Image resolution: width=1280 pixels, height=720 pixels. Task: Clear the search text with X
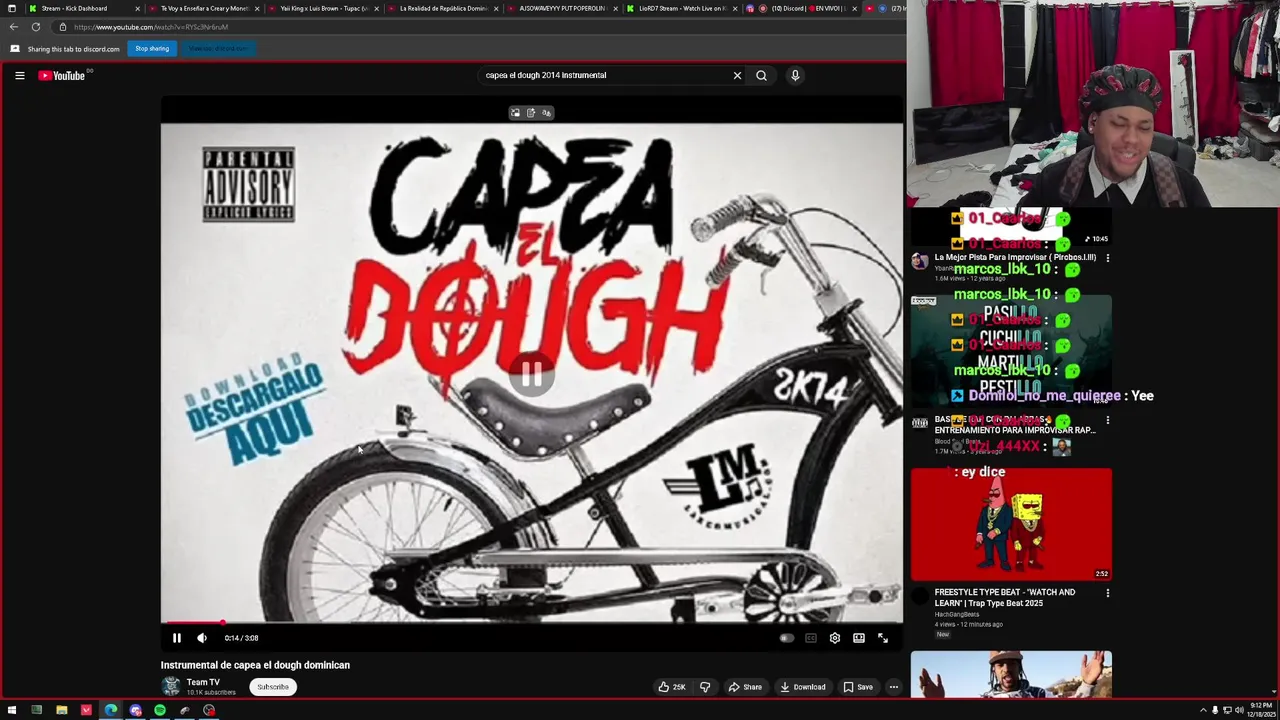pos(738,75)
